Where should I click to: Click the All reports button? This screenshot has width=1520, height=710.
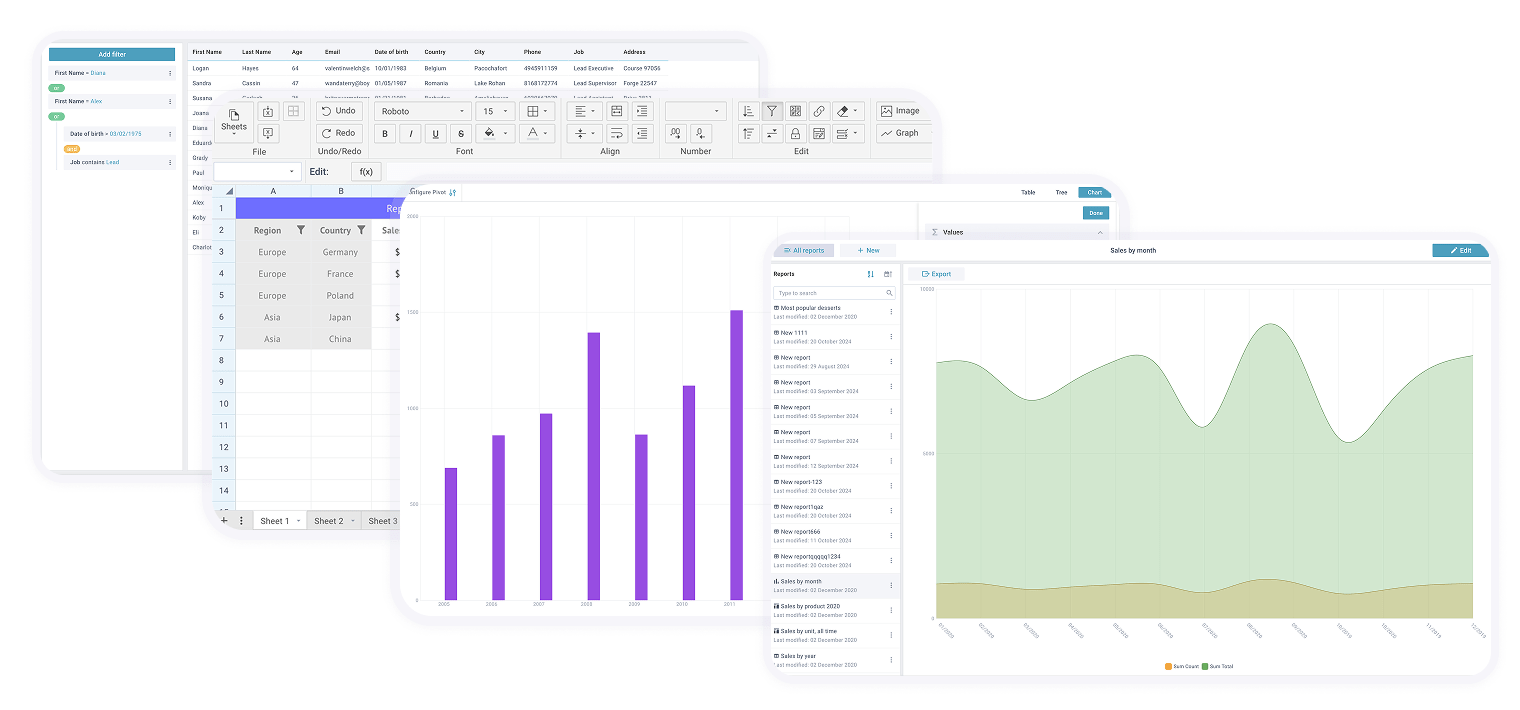click(804, 250)
